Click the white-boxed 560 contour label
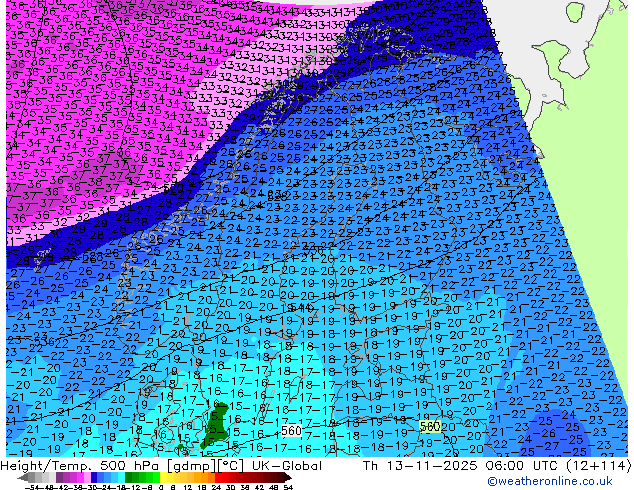 pos(291,431)
